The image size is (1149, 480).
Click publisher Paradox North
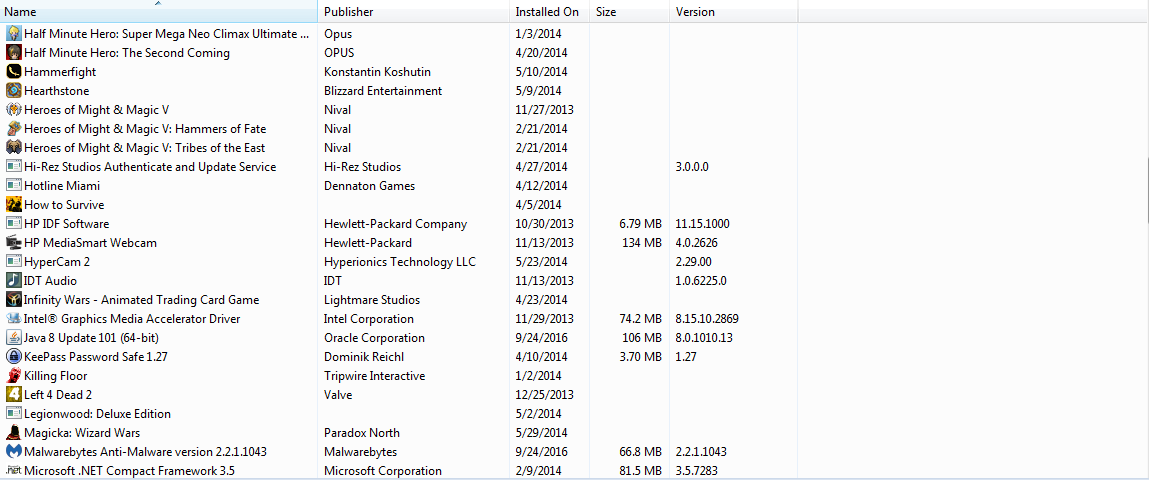pyautogui.click(x=362, y=433)
